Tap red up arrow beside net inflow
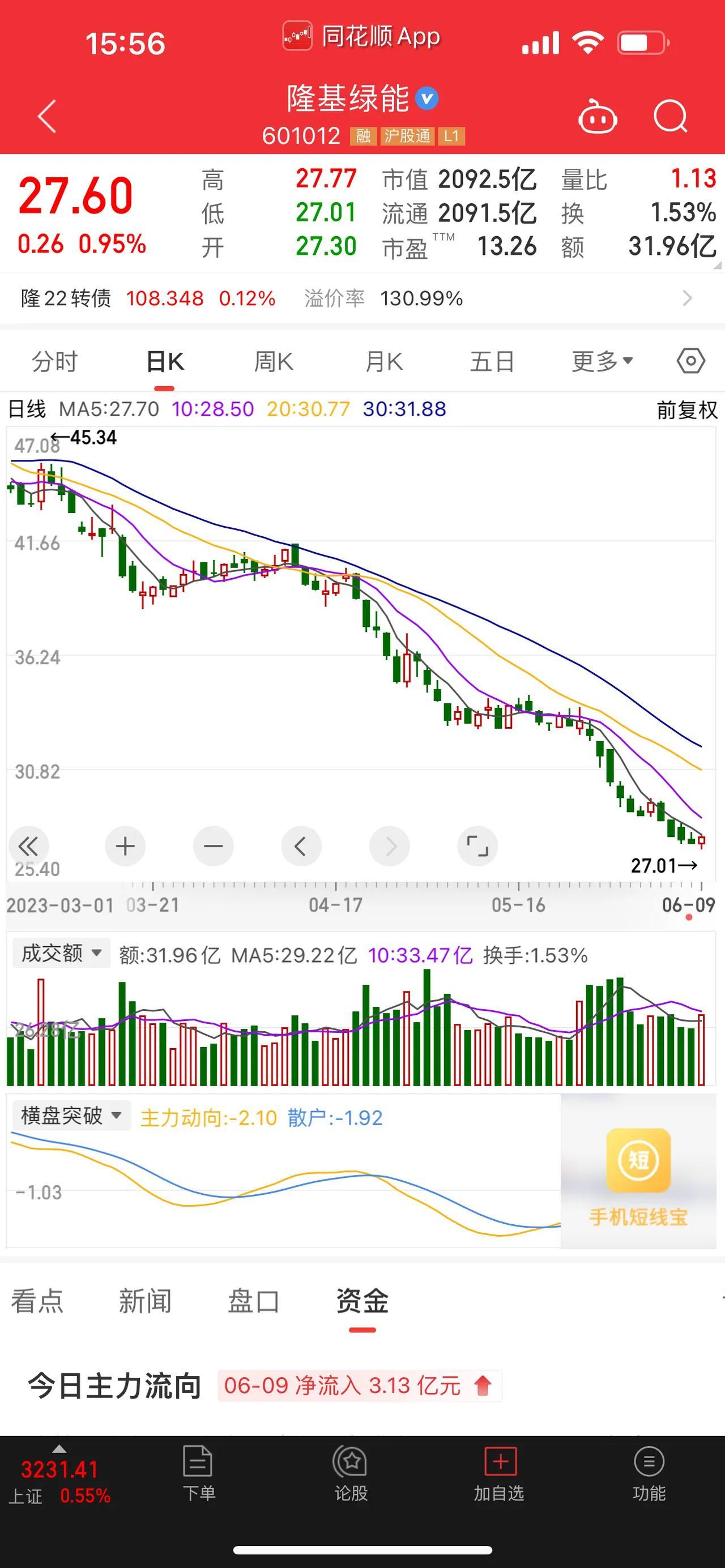The height and width of the screenshot is (1568, 725). click(483, 1386)
